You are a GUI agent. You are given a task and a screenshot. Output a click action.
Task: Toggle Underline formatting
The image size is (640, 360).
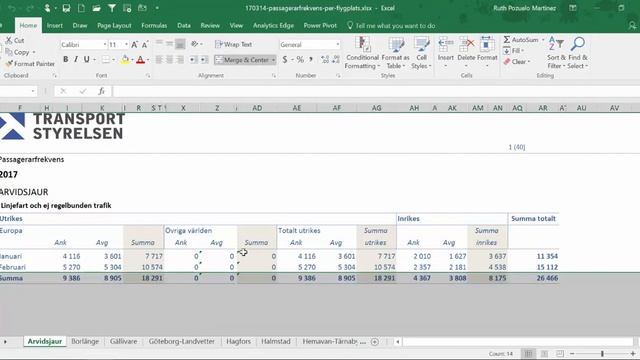coord(86,60)
